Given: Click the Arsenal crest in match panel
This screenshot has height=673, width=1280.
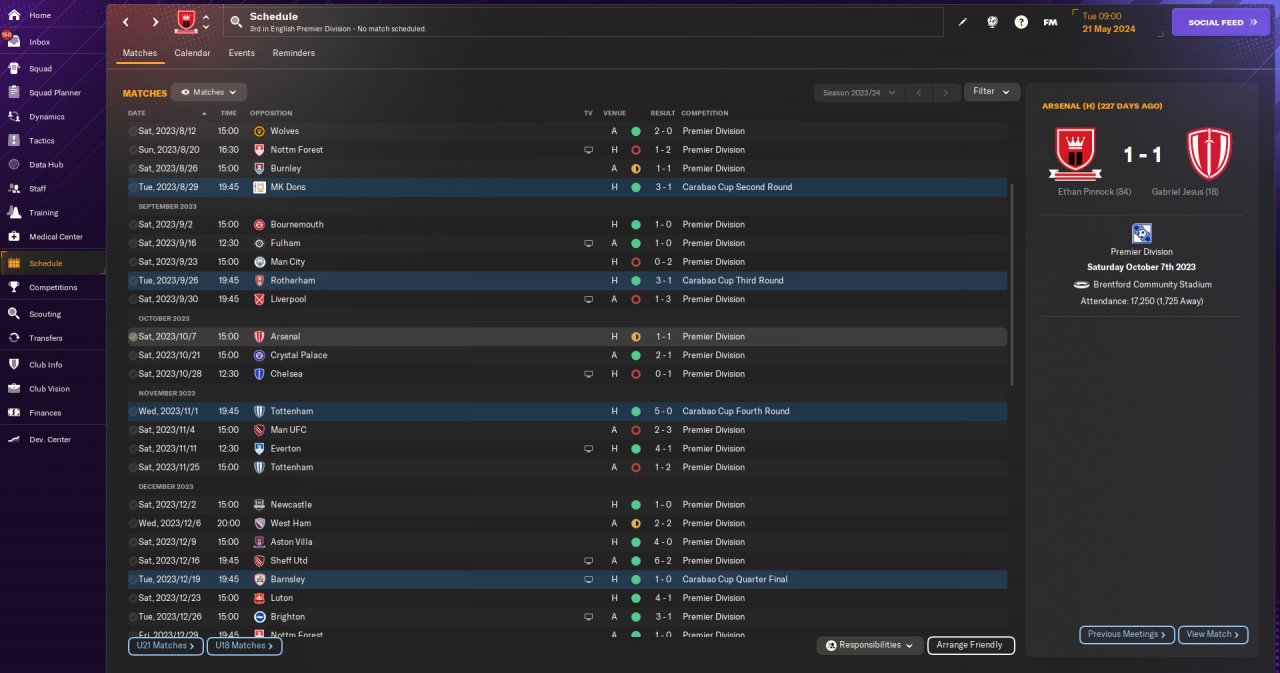Looking at the screenshot, I should (x=1209, y=154).
